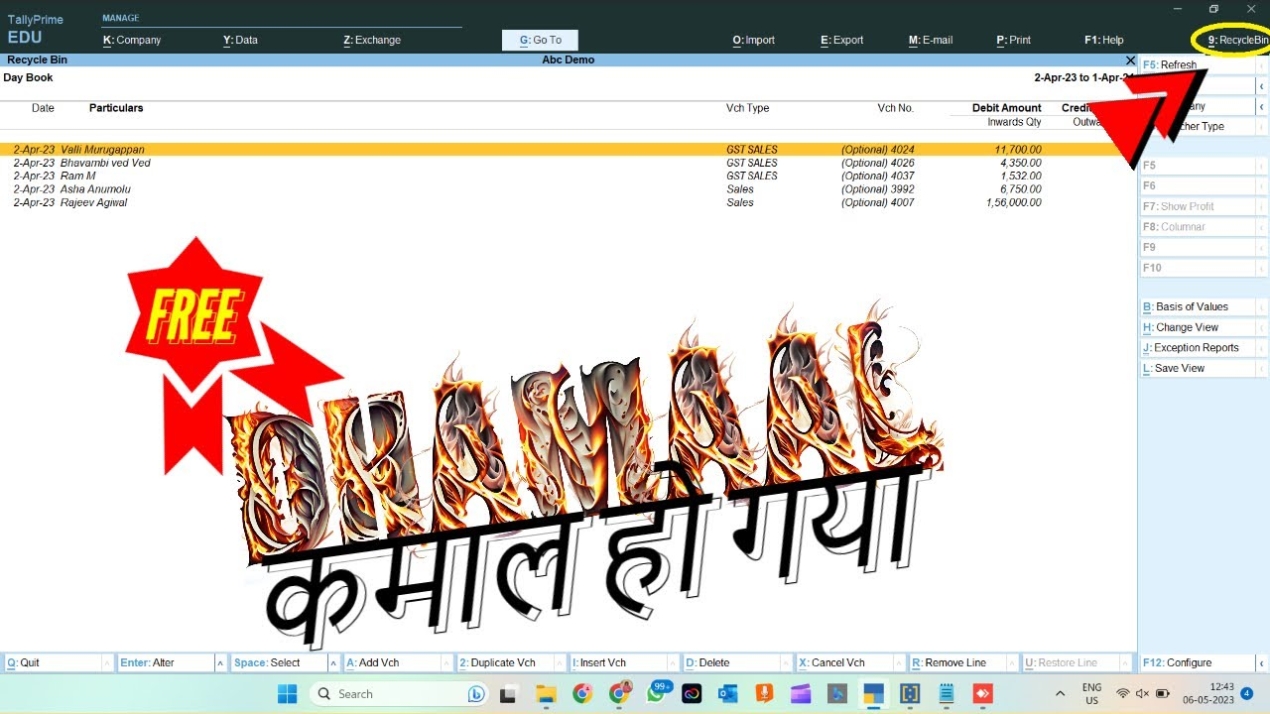Open the G: Go To menu
1270x714 pixels.
coord(540,40)
